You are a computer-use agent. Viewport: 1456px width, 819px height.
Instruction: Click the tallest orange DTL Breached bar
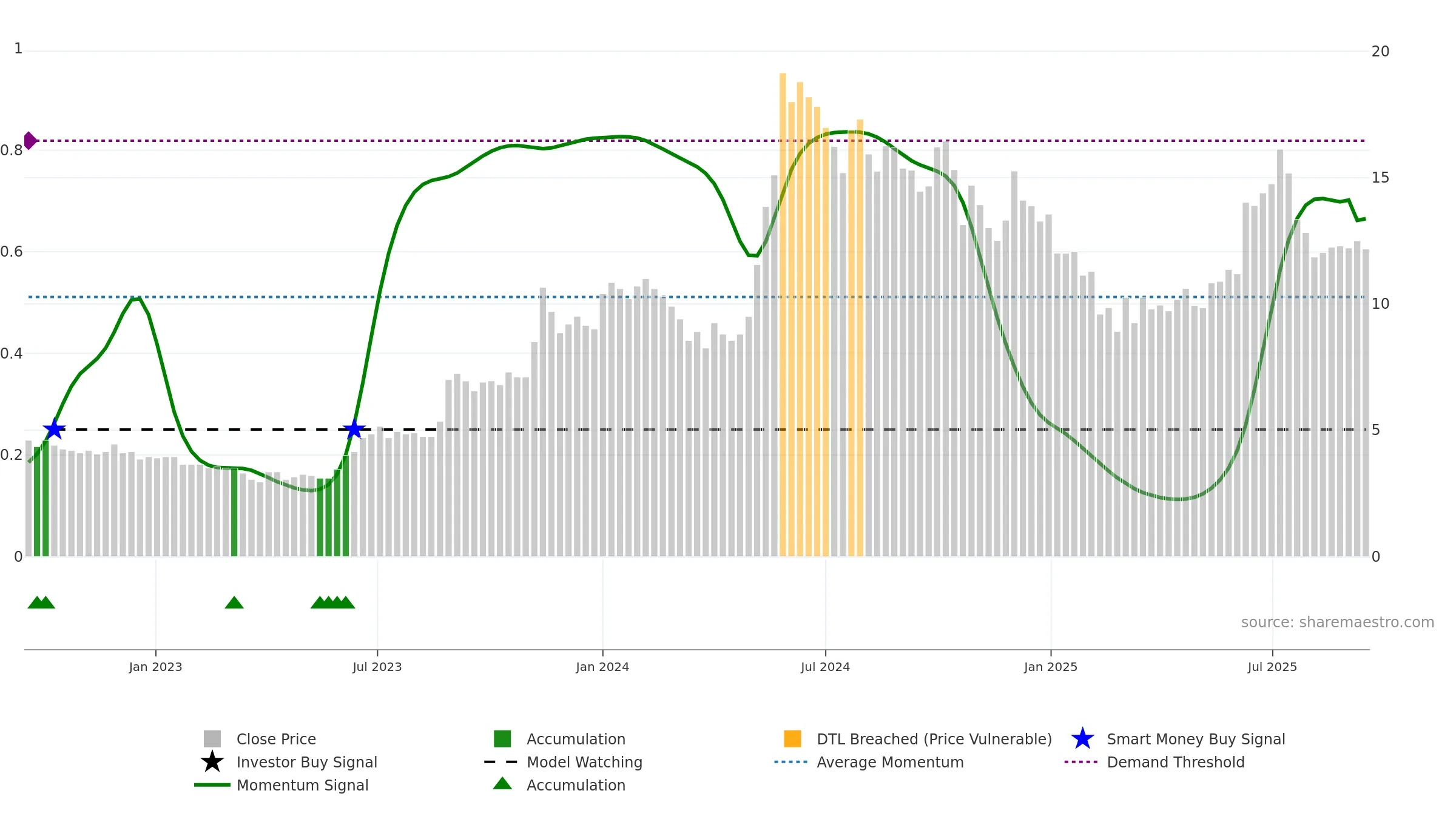click(x=783, y=314)
